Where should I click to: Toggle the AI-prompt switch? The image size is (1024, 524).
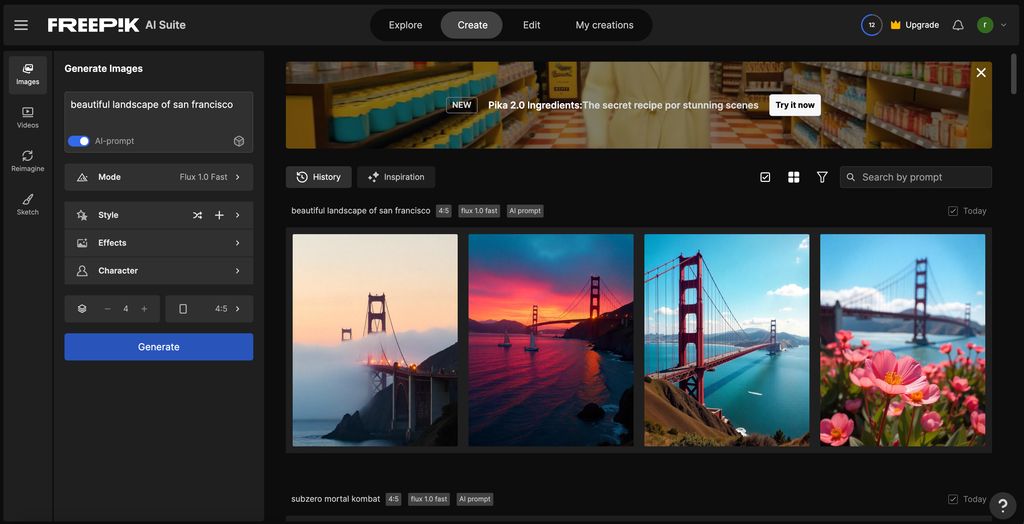pyautogui.click(x=79, y=141)
